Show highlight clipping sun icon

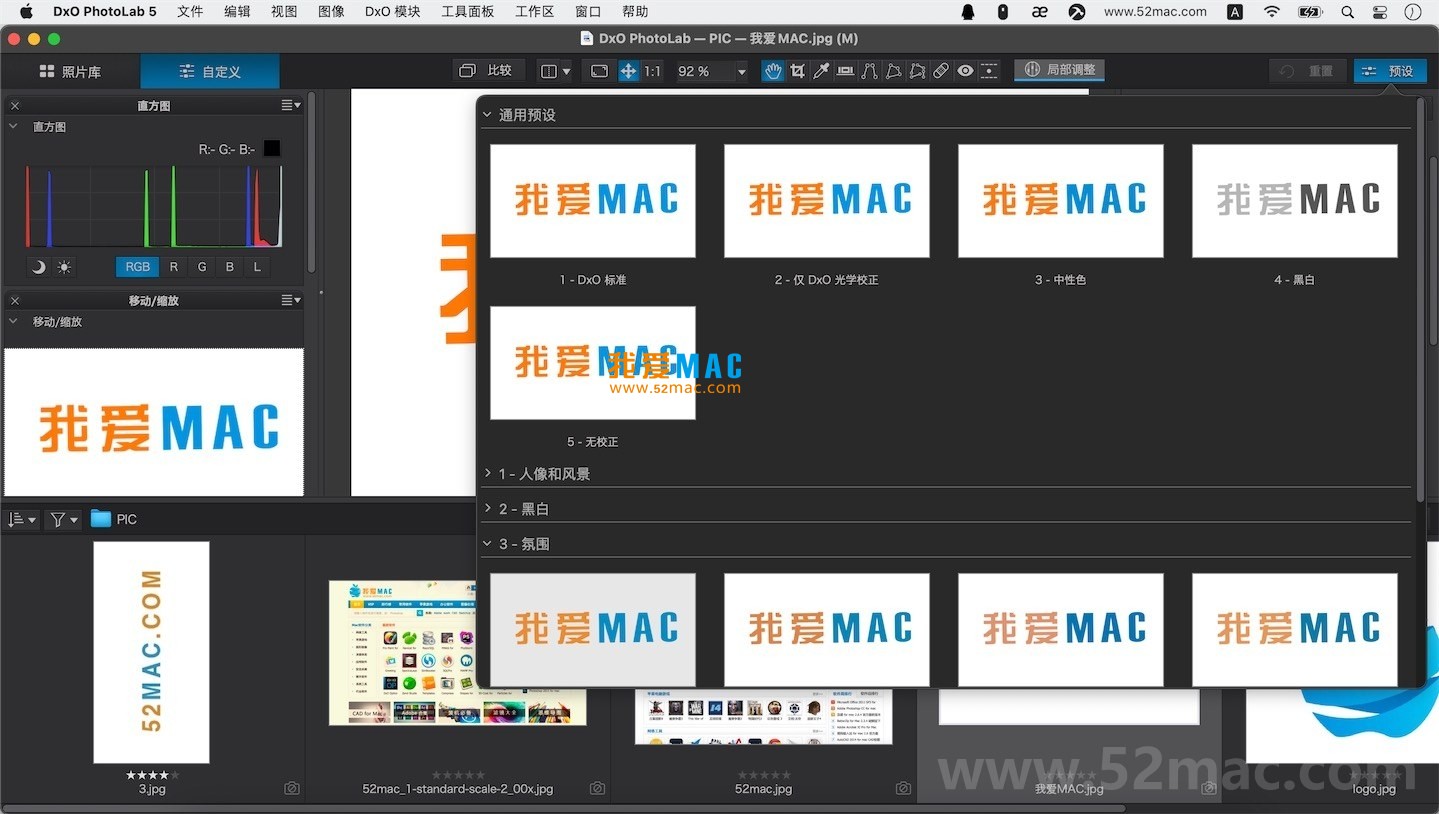point(64,267)
